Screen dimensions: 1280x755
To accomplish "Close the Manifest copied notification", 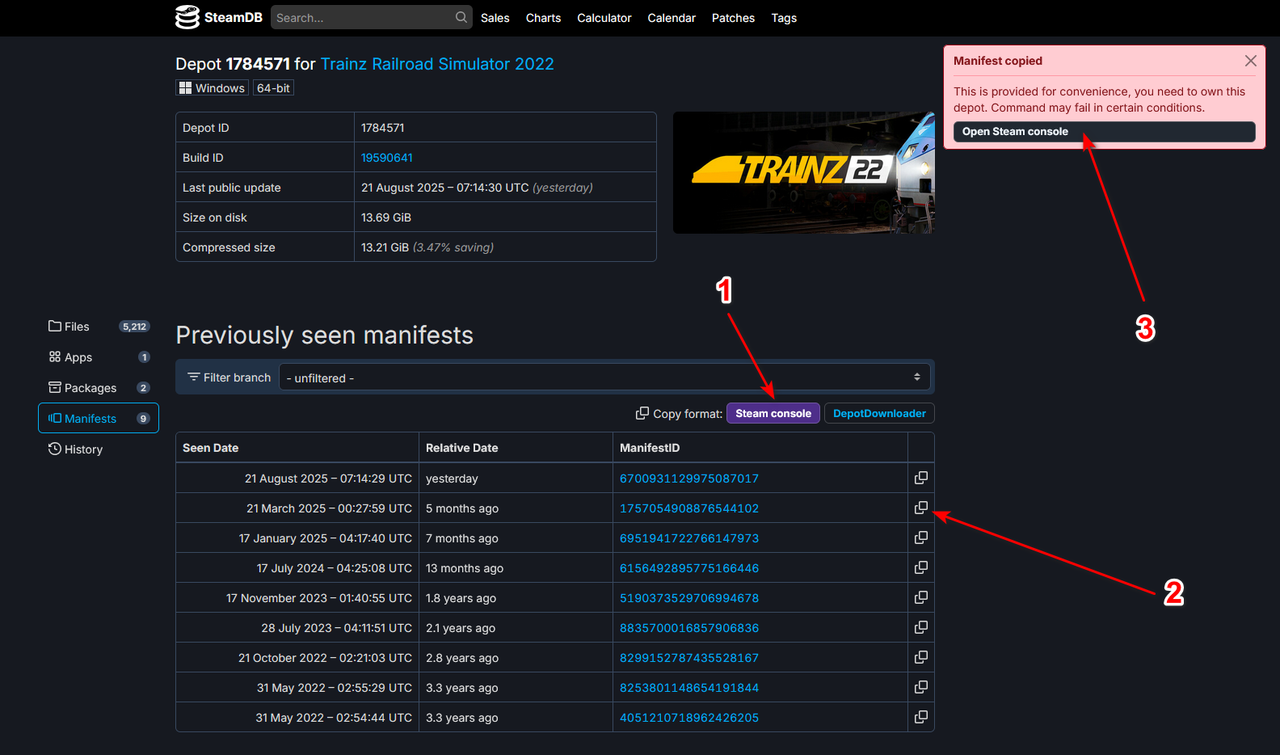I will (1250, 61).
